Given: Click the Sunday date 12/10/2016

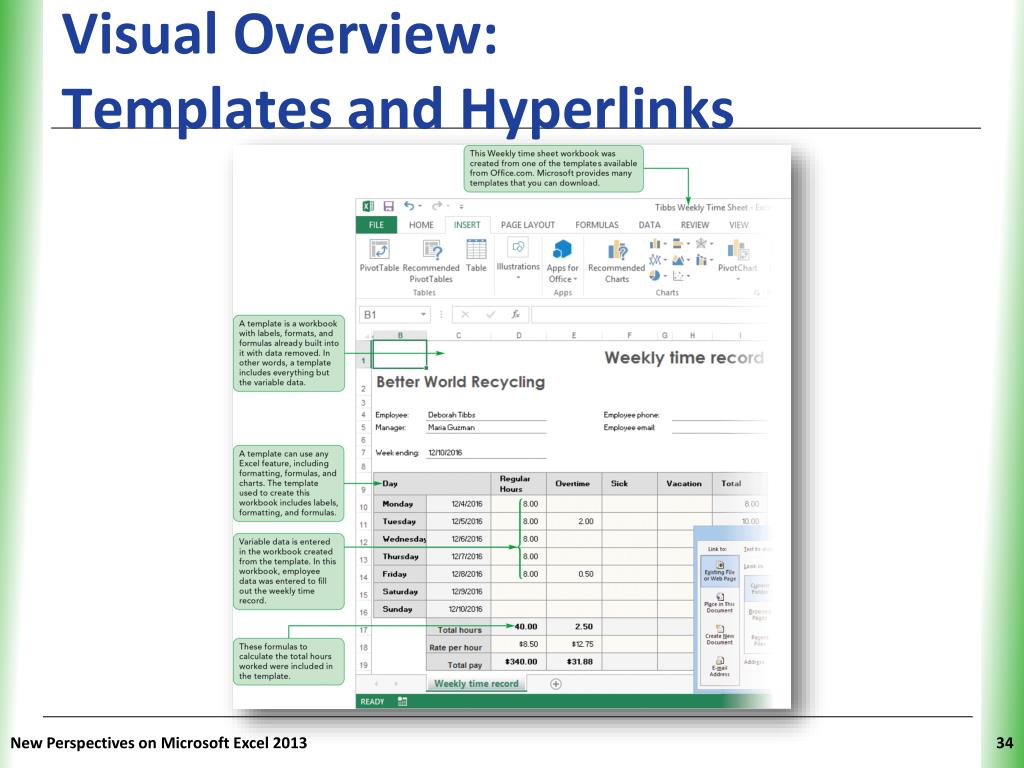Looking at the screenshot, I should tap(466, 609).
